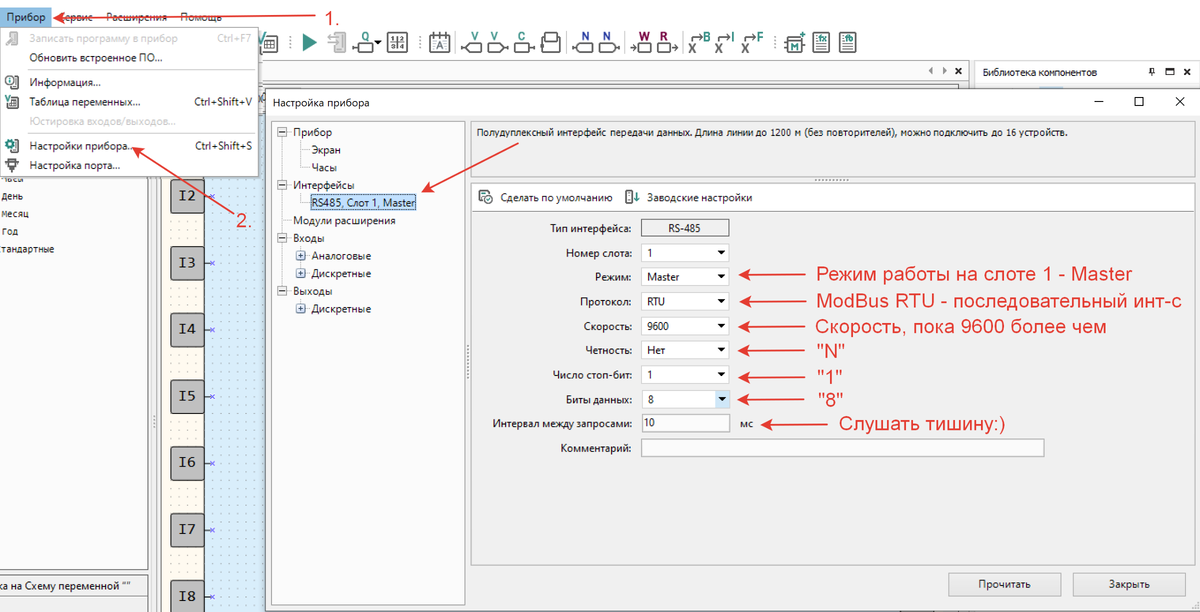The width and height of the screenshot is (1200, 612).
Task: Click the 1234 numbered grid toolbar icon
Action: point(397,42)
